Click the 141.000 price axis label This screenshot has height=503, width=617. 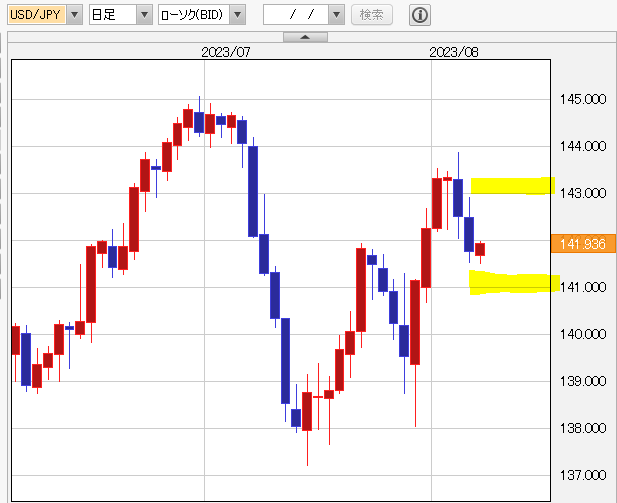[x=583, y=287]
